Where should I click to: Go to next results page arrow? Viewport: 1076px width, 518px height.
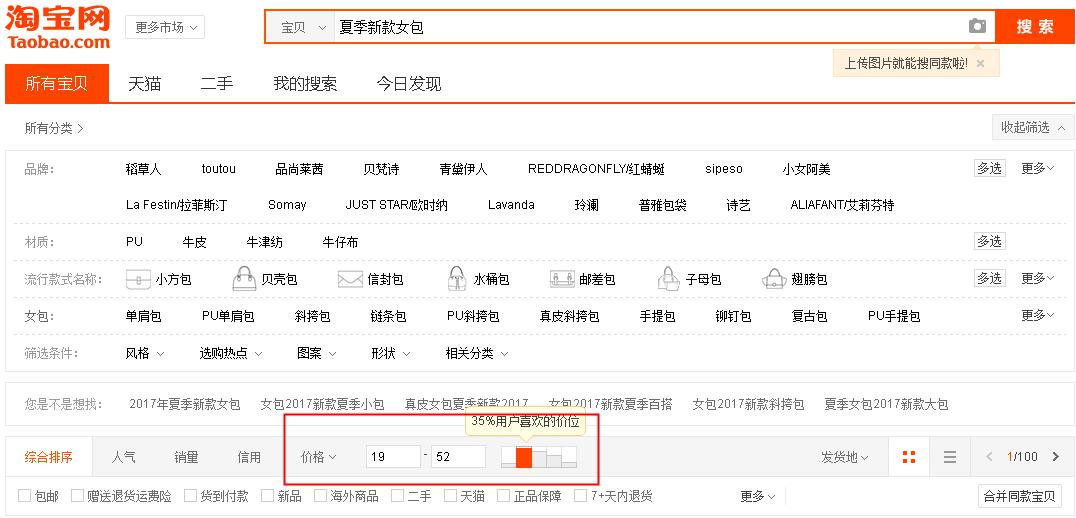pos(1055,457)
